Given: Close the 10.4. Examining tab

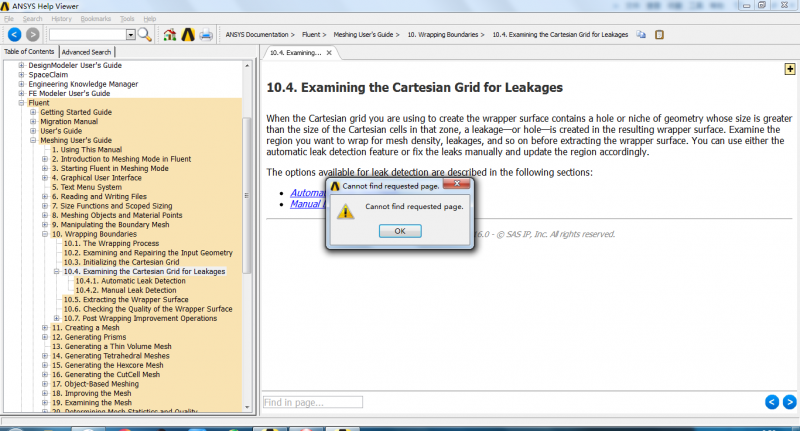Looking at the screenshot, I should pos(329,53).
